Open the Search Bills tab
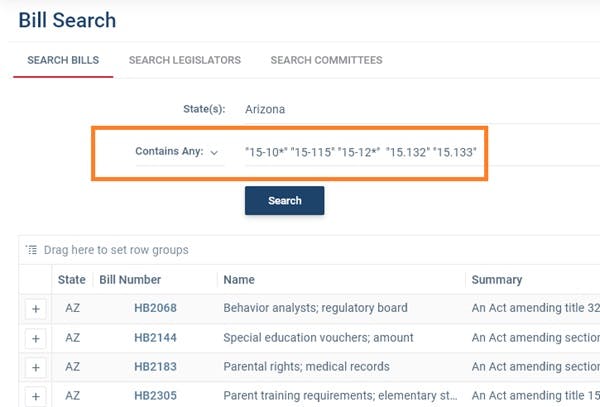The width and height of the screenshot is (600, 407). point(63,60)
